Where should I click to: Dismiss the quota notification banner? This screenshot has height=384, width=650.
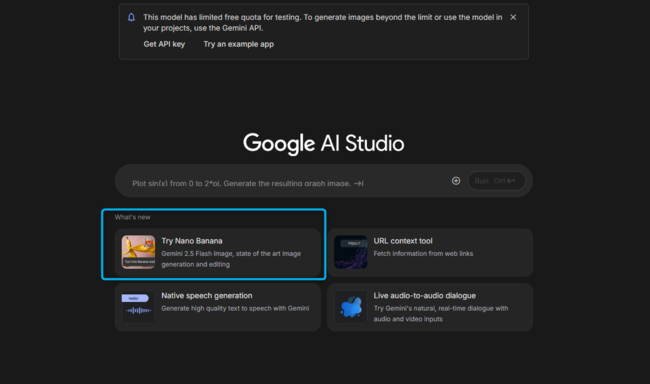tap(513, 17)
